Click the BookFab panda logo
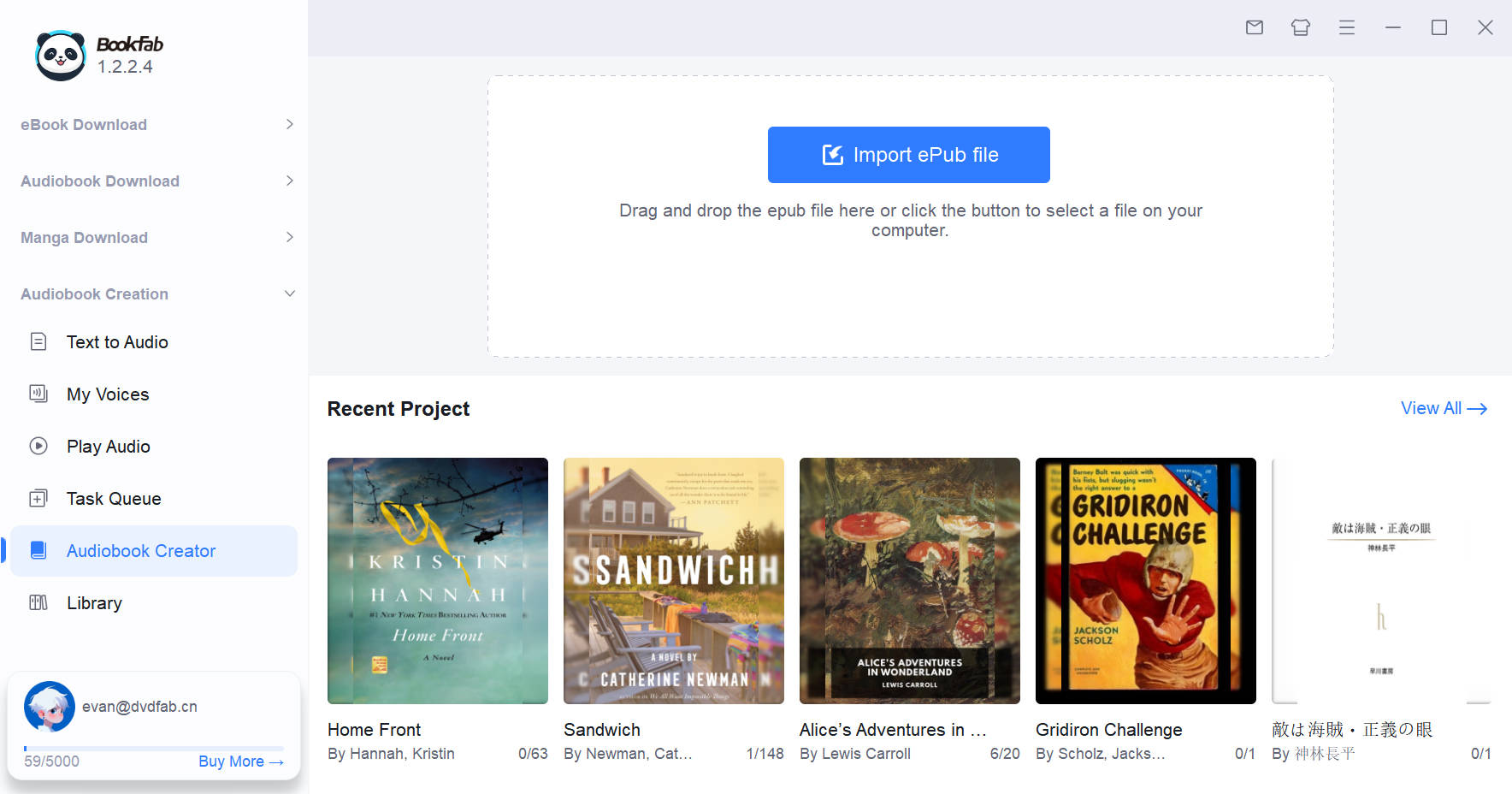 [61, 56]
